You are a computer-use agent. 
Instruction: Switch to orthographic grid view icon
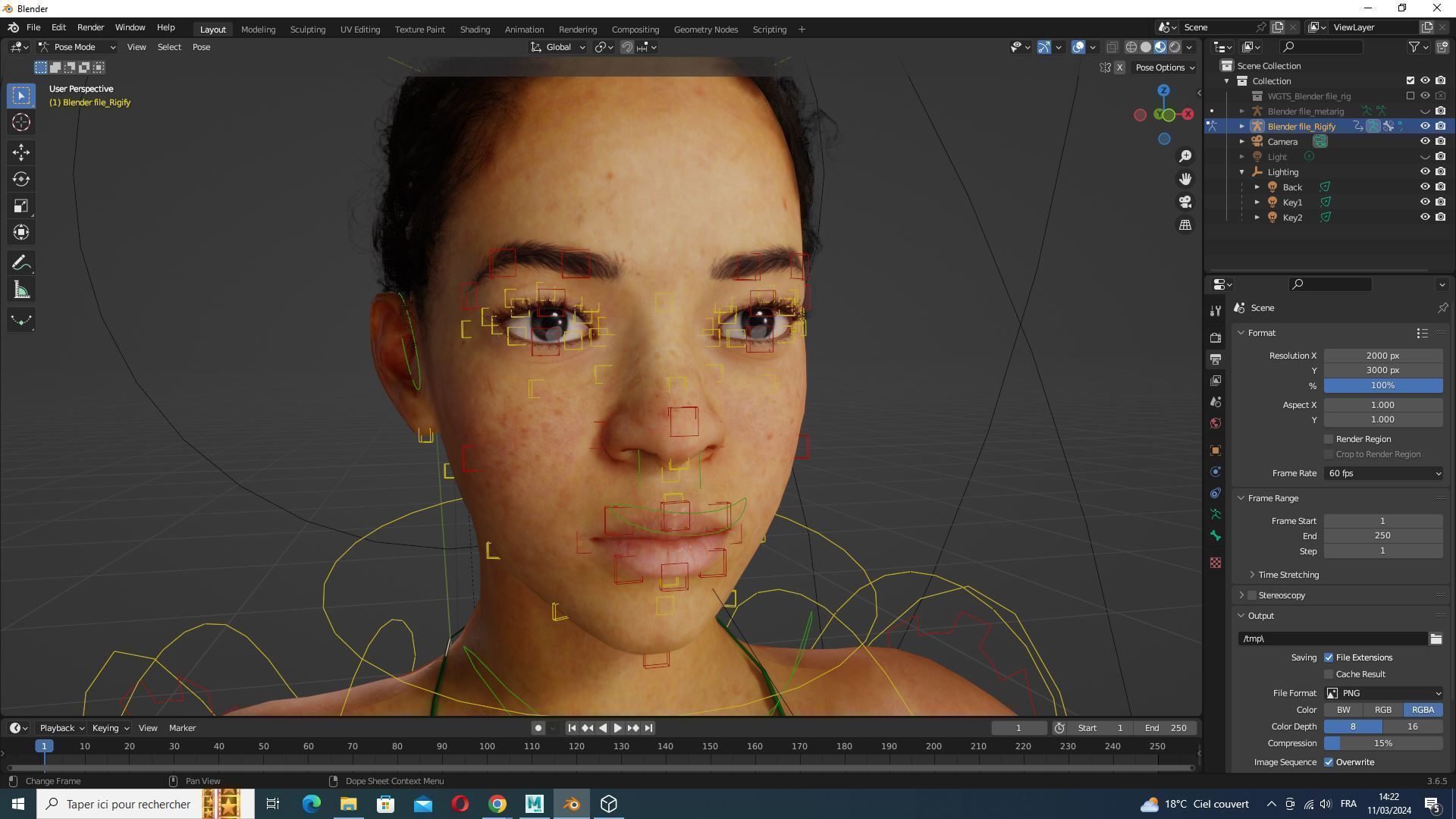(1185, 225)
